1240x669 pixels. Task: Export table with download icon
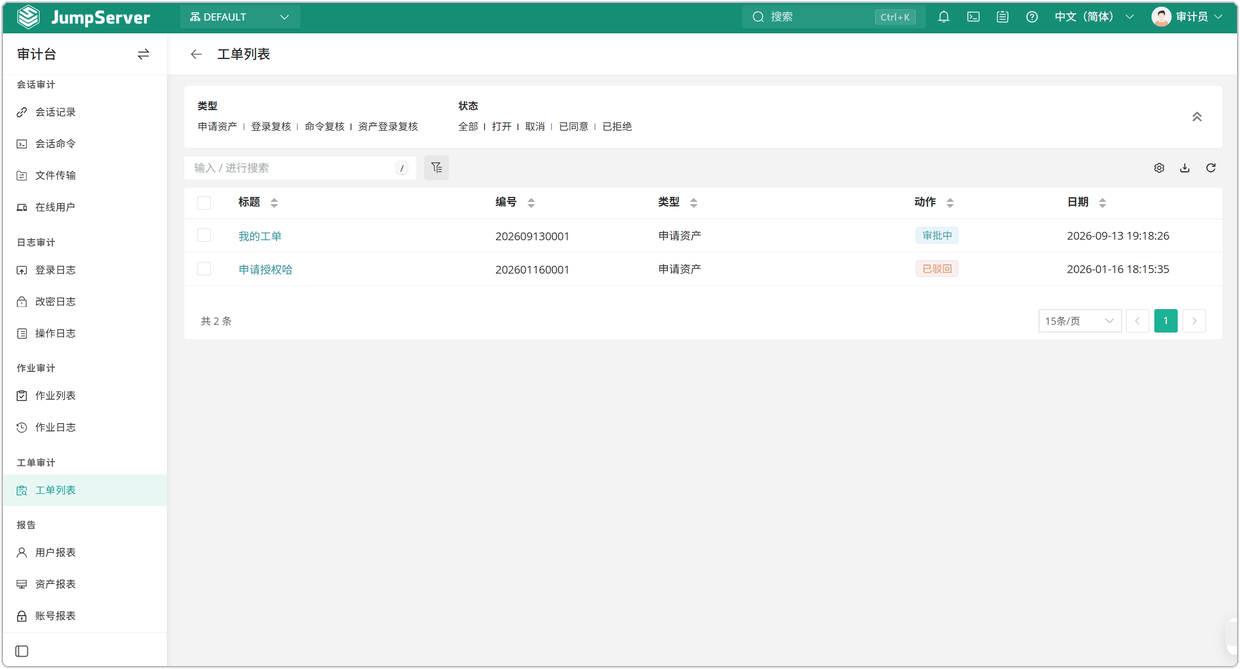[1185, 168]
